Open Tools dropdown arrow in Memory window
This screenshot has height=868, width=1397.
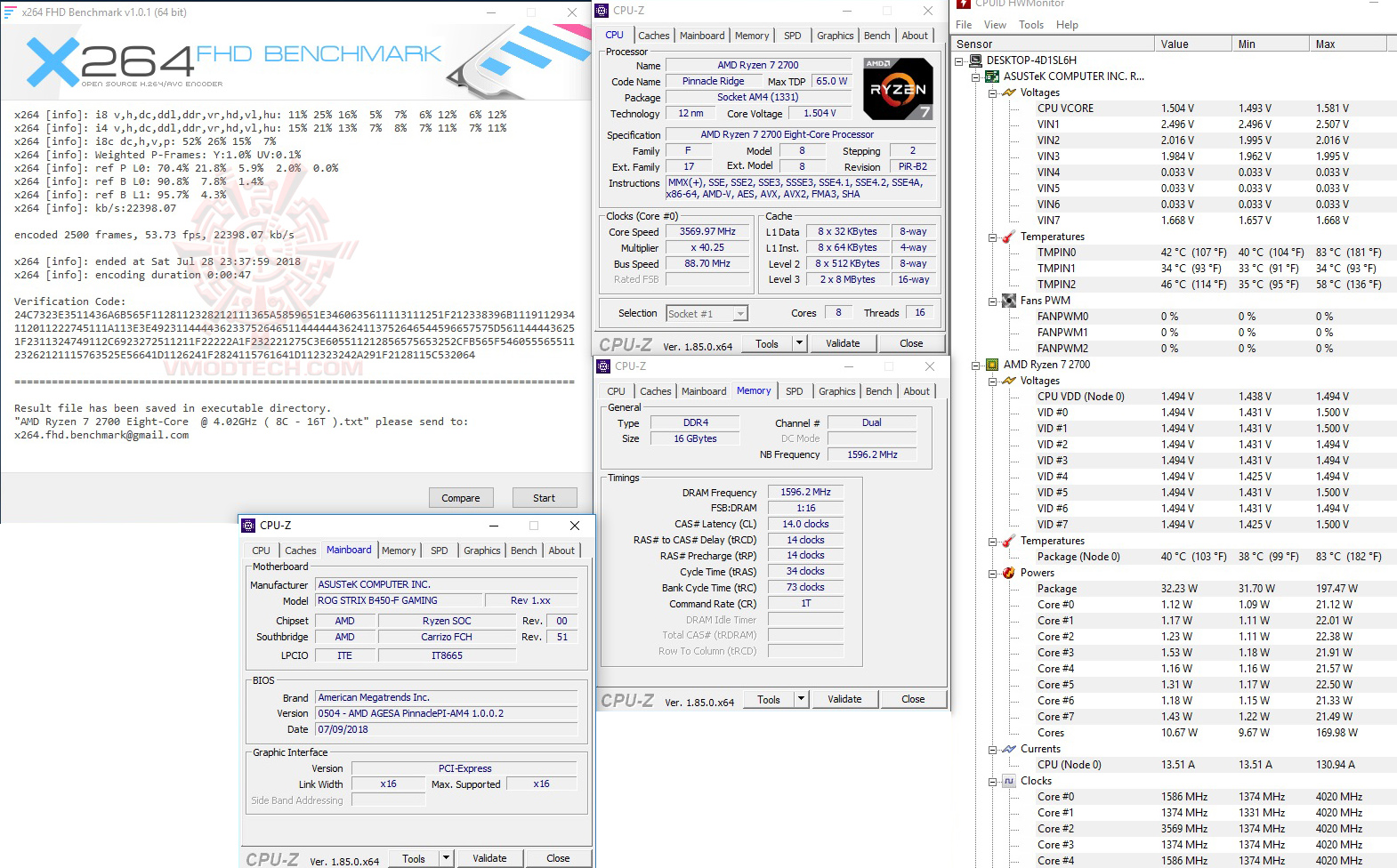801,699
